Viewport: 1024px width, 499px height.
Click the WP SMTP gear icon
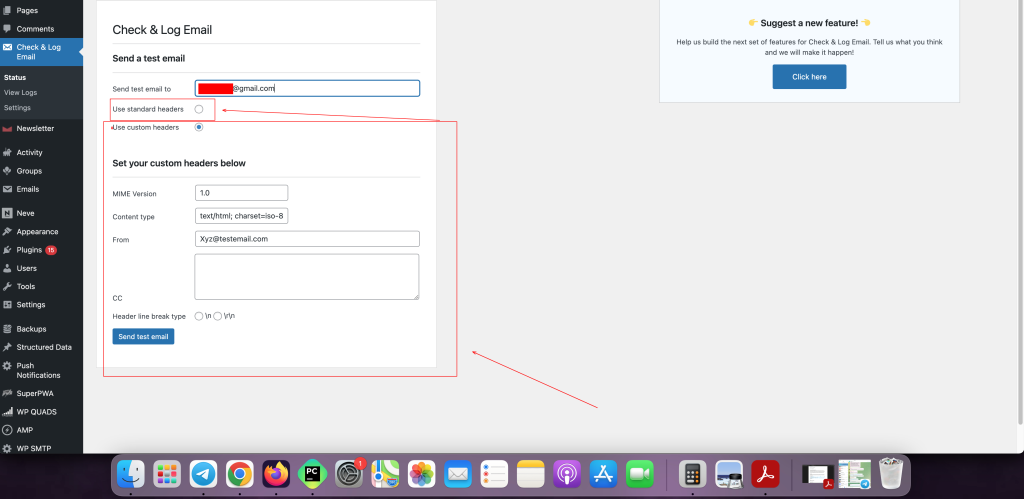pyautogui.click(x=7, y=449)
